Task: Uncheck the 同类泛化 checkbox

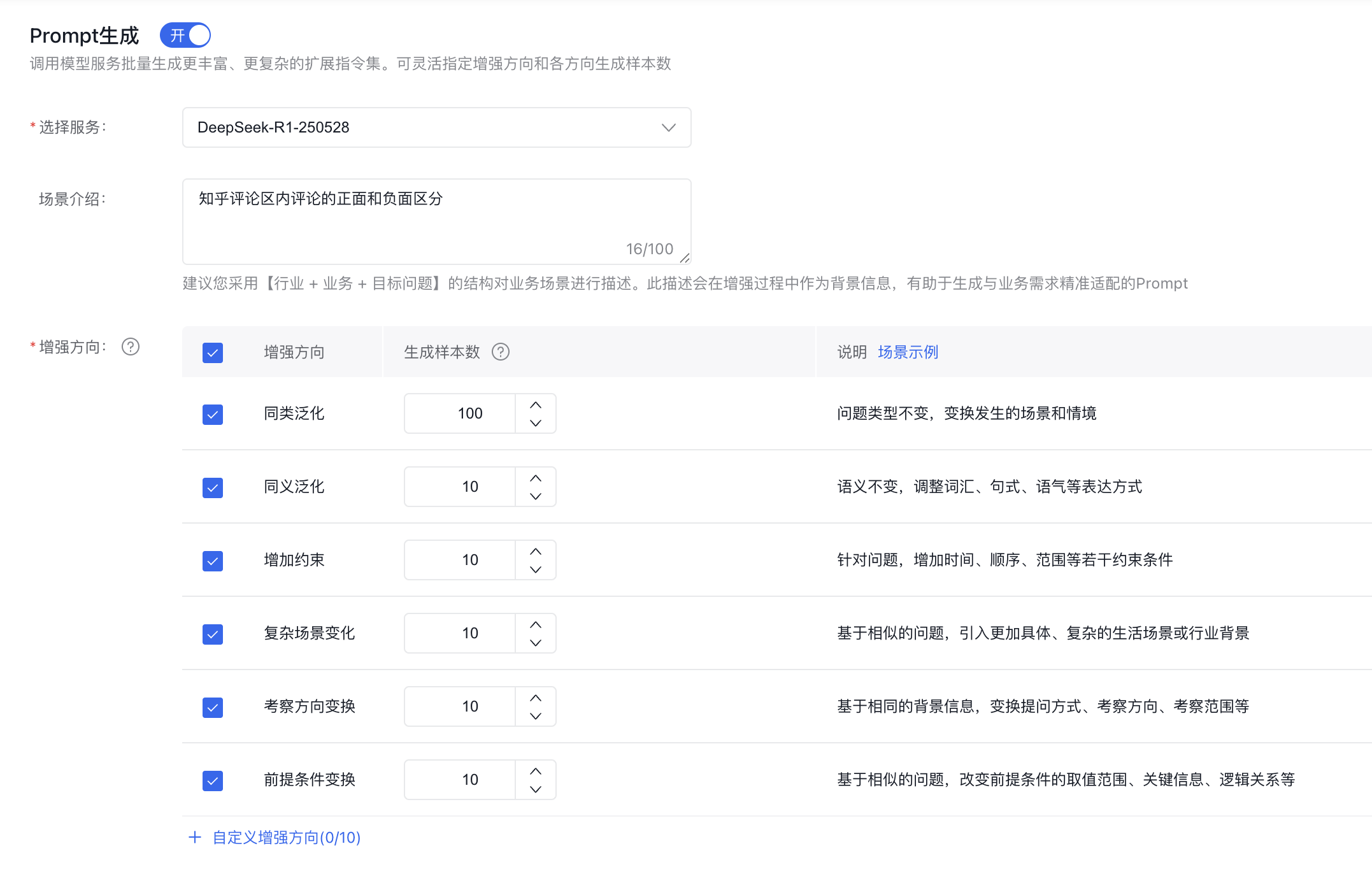Action: coord(213,414)
